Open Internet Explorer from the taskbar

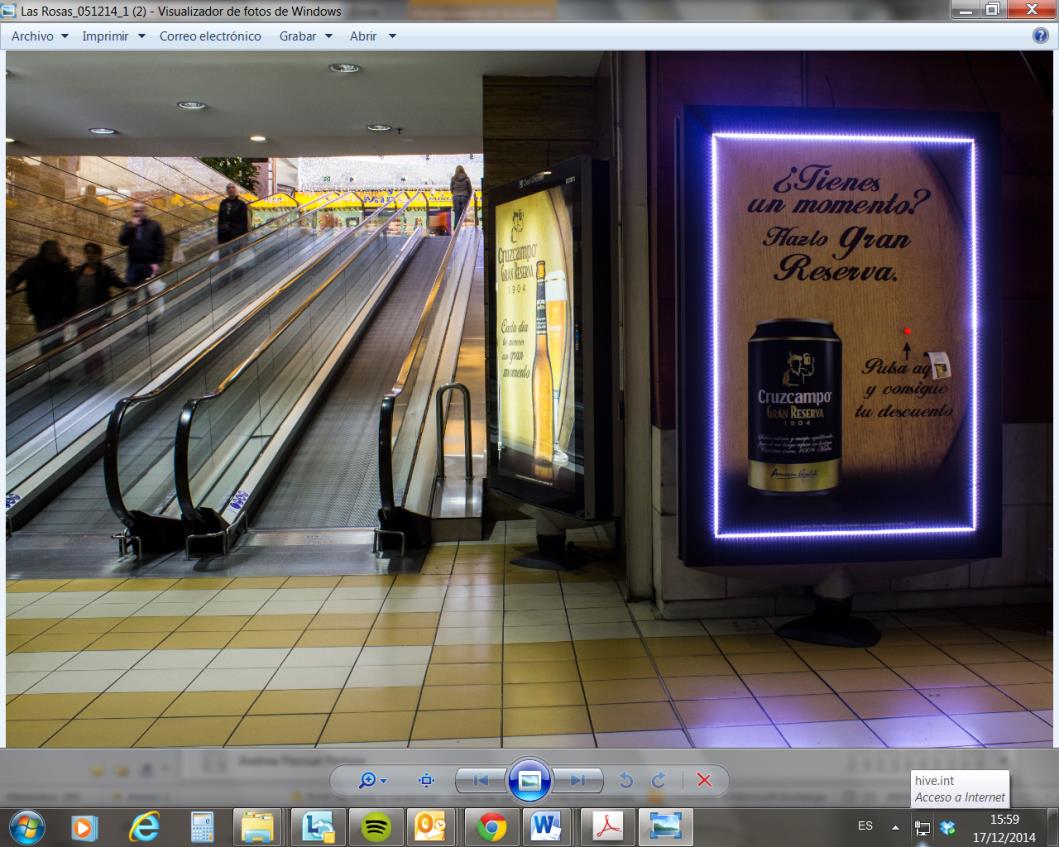[144, 827]
